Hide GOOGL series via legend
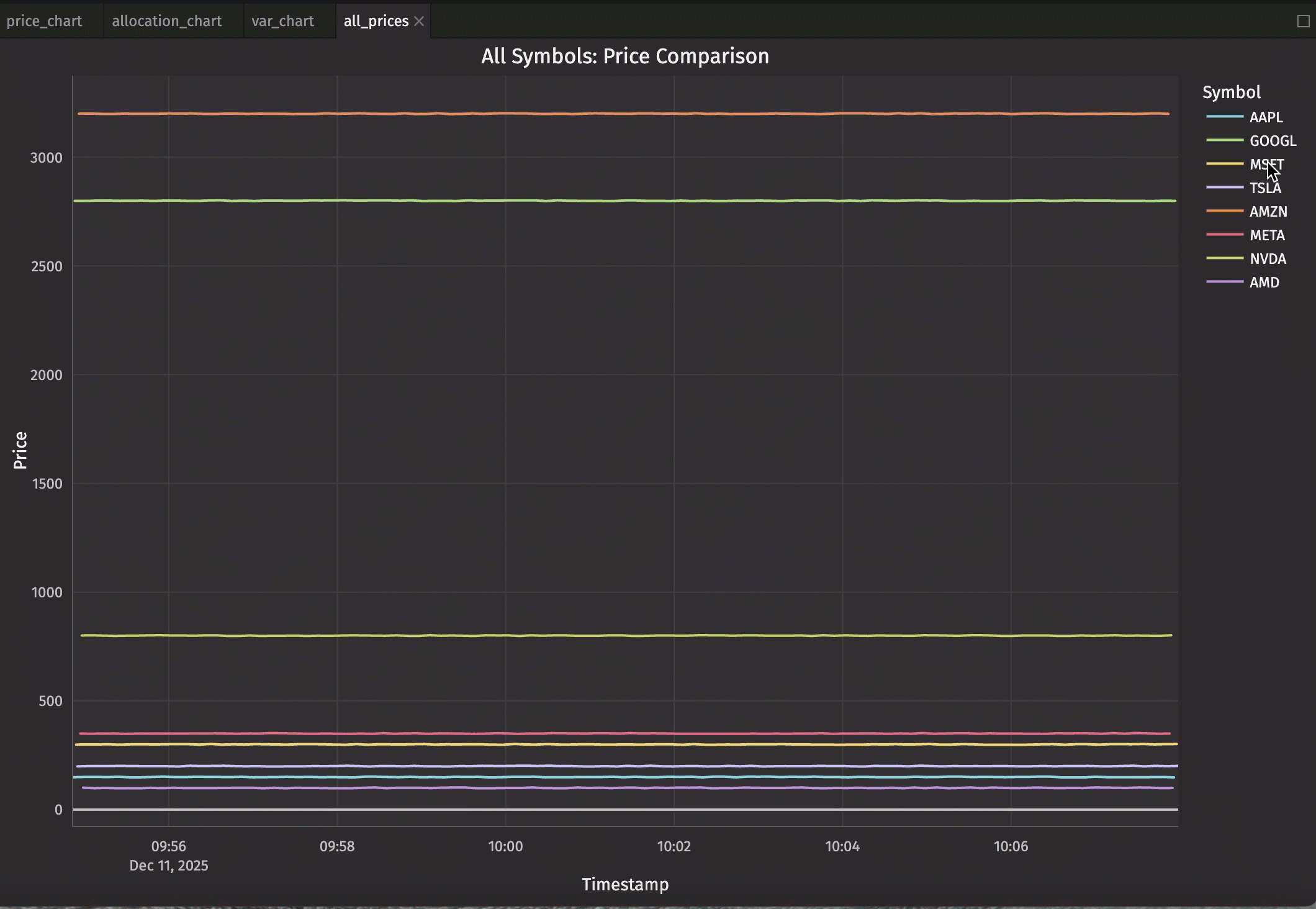Screen dimensions: 1316x909 pyautogui.click(x=1273, y=141)
